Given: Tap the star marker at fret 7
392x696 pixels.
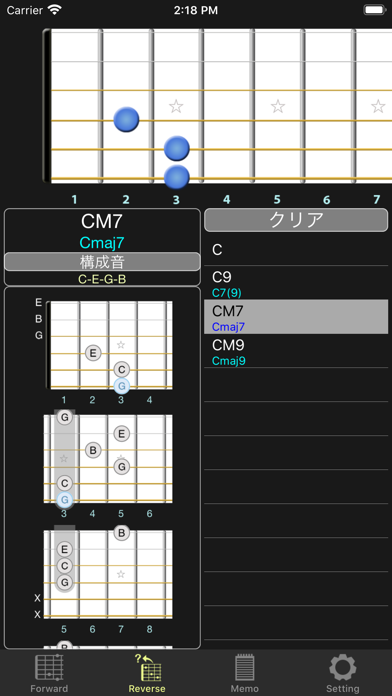Looking at the screenshot, I should coord(378,106).
